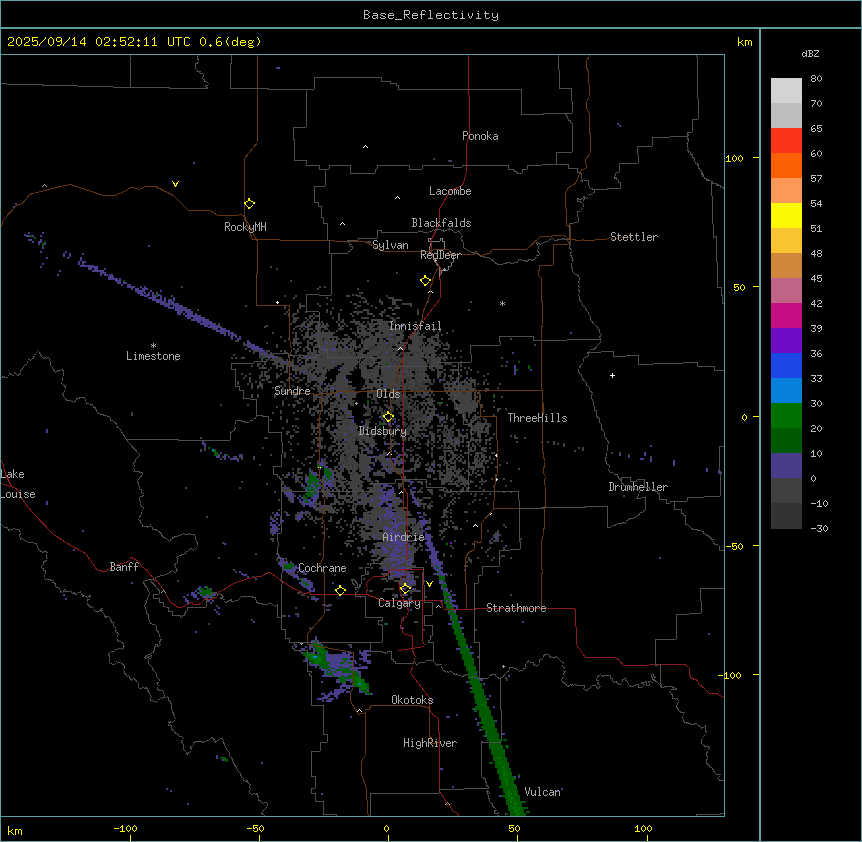Click the Airdrie city label
862x842 pixels.
tap(404, 537)
